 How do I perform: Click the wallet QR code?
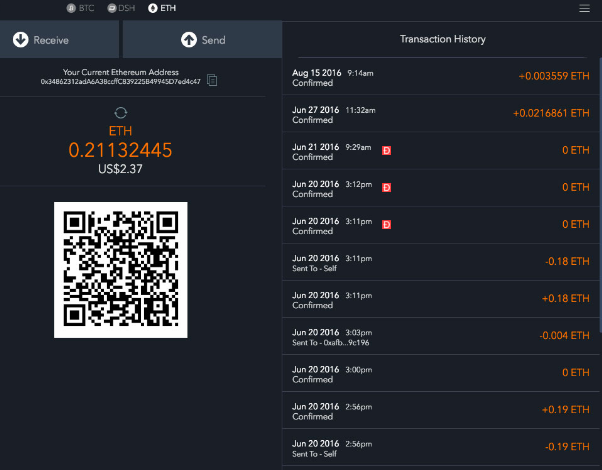121,270
